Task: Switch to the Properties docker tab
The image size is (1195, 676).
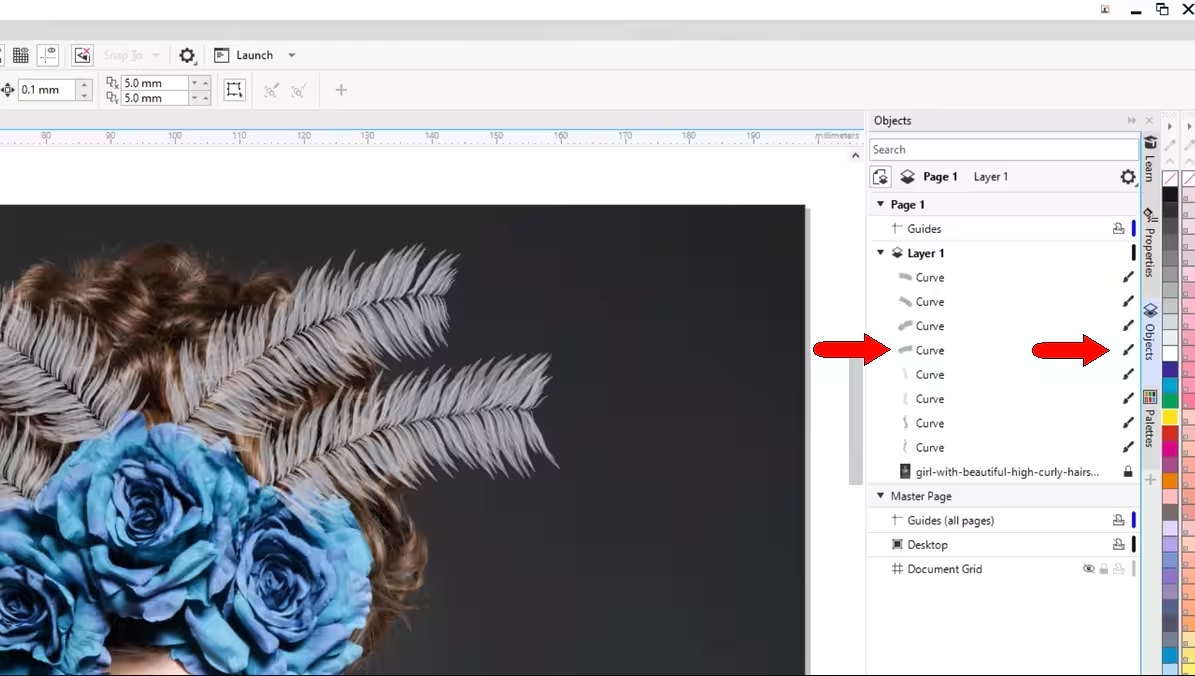Action: (x=1150, y=243)
